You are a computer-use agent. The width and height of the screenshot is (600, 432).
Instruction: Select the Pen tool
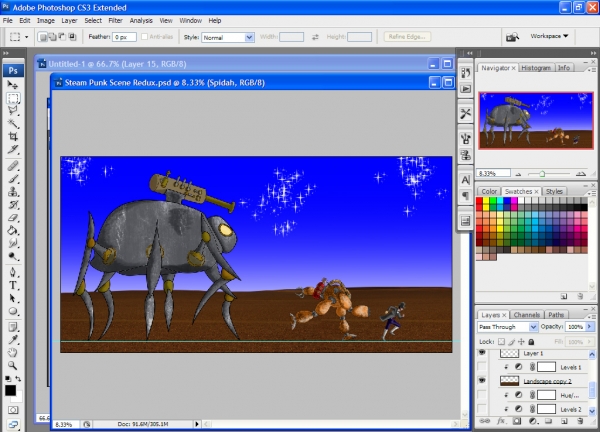pyautogui.click(x=13, y=272)
